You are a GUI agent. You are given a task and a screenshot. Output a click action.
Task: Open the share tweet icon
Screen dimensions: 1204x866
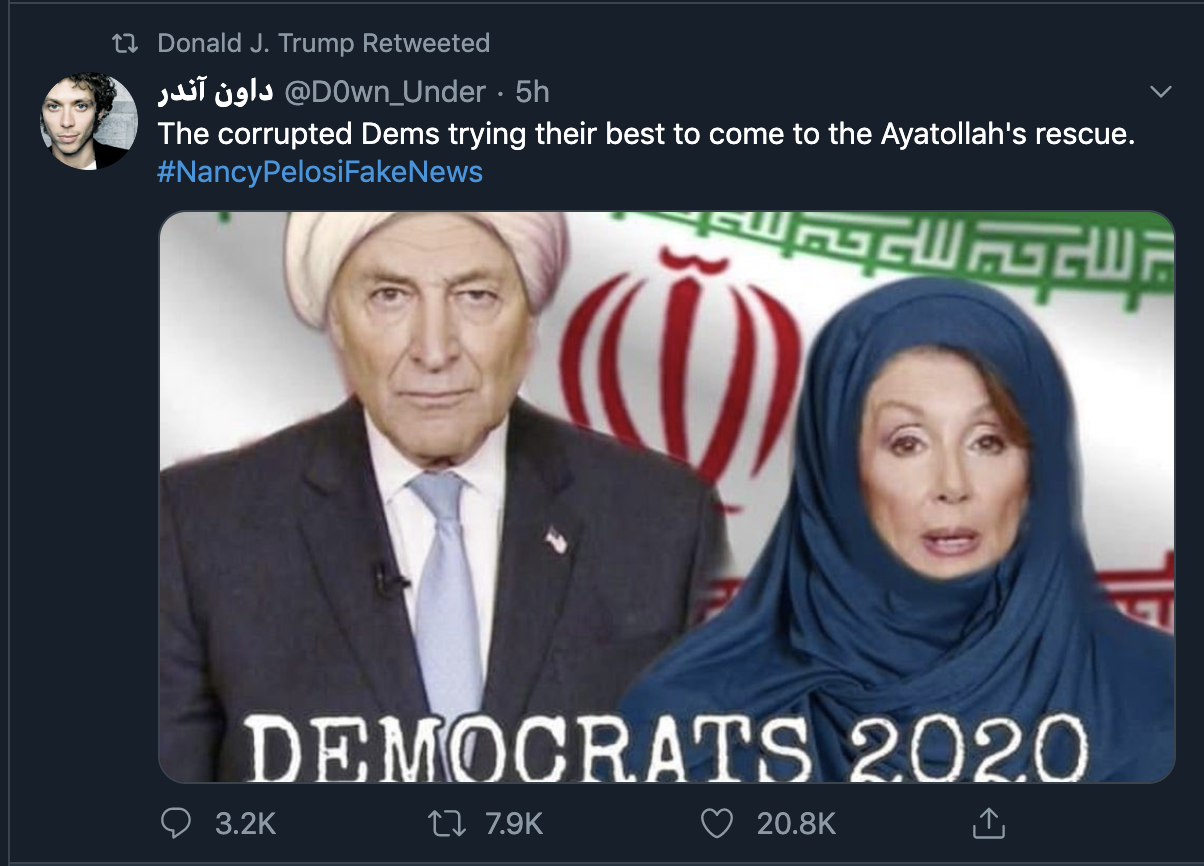[x=987, y=823]
